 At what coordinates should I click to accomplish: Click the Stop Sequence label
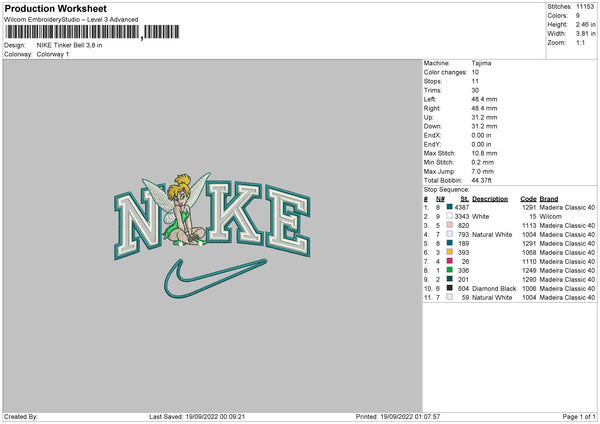coord(446,189)
